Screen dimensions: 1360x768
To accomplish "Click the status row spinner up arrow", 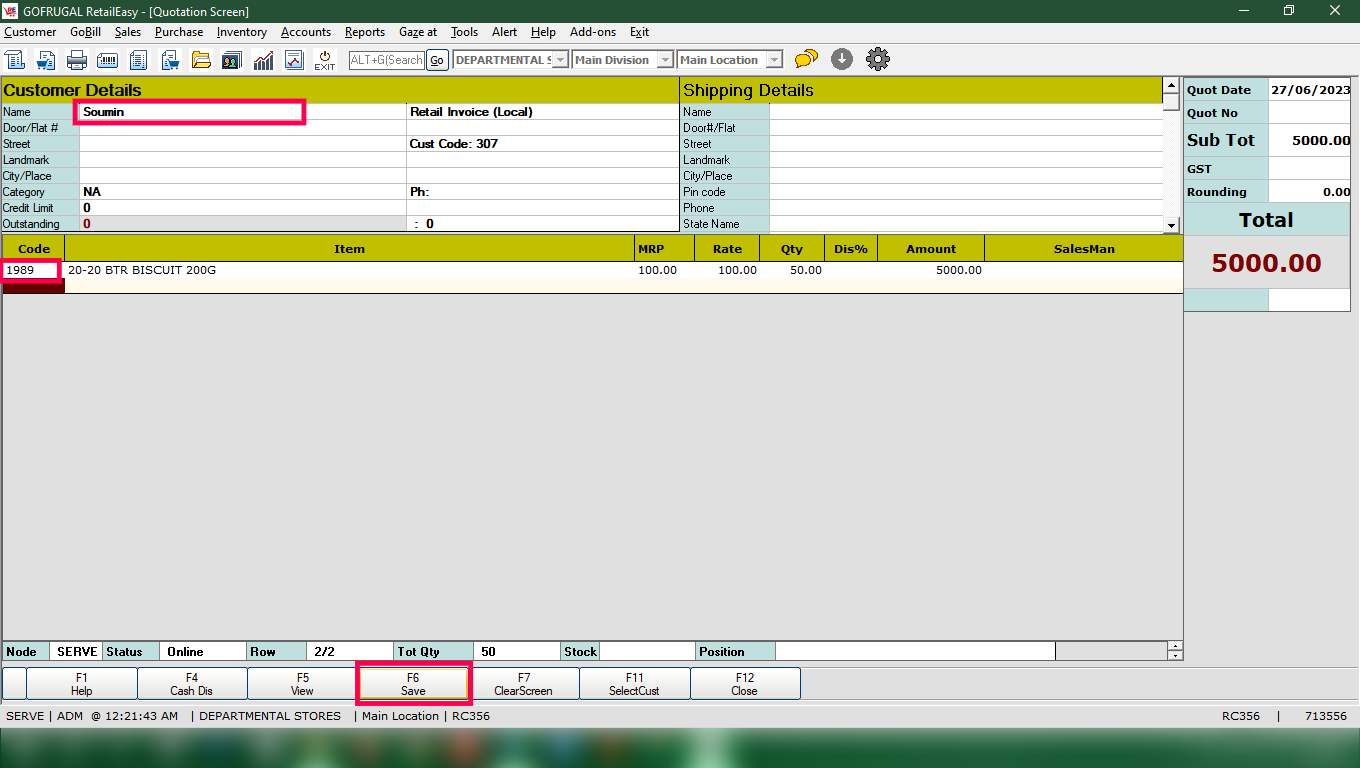I will 1175,646.
